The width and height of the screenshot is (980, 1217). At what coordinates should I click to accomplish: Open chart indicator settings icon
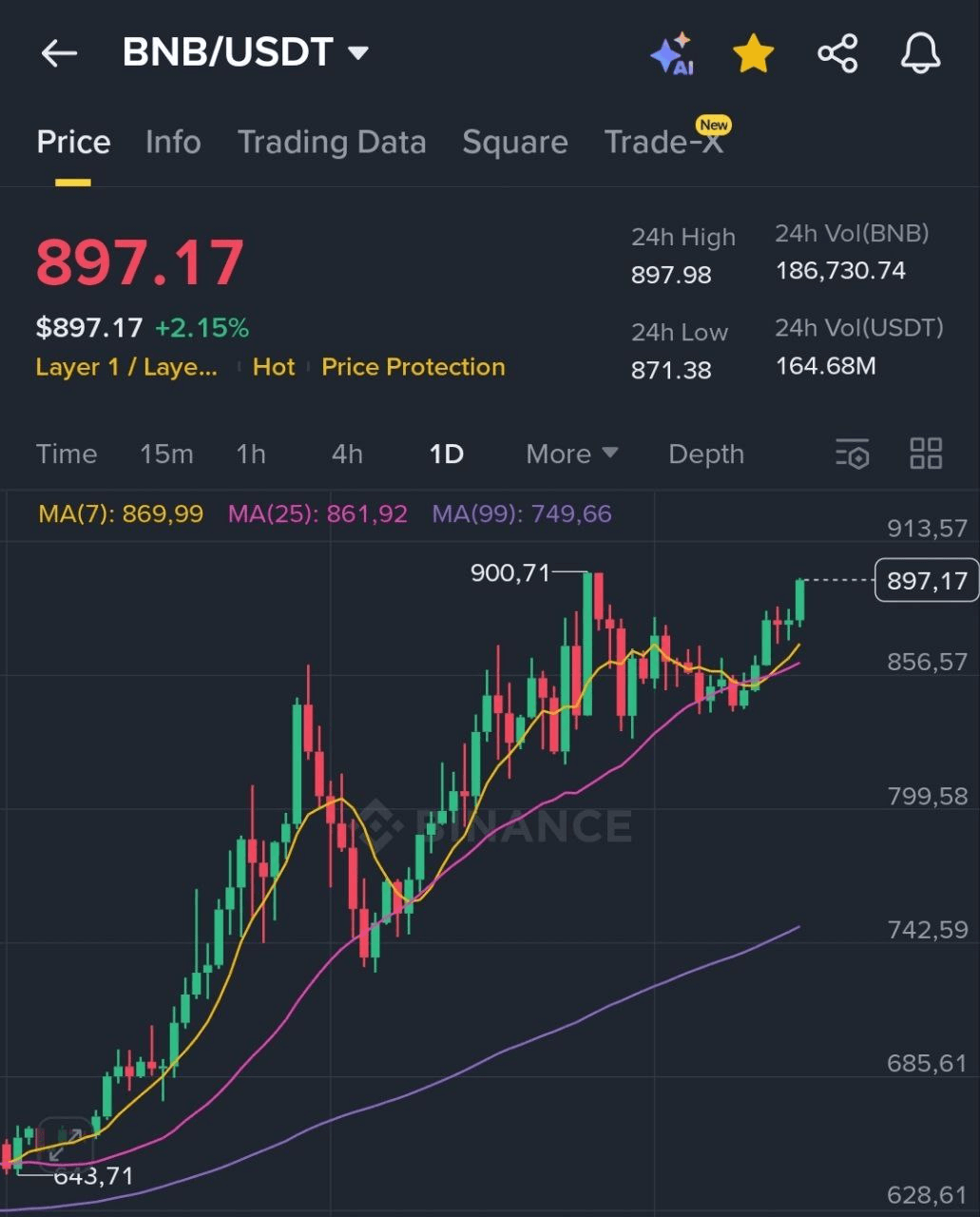[x=853, y=454]
